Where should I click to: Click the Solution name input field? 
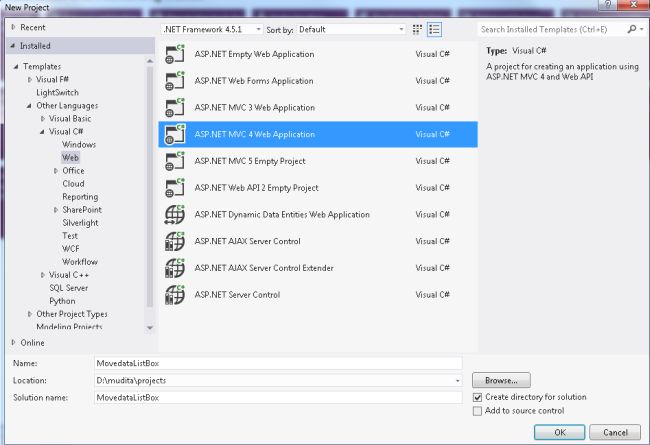278,398
